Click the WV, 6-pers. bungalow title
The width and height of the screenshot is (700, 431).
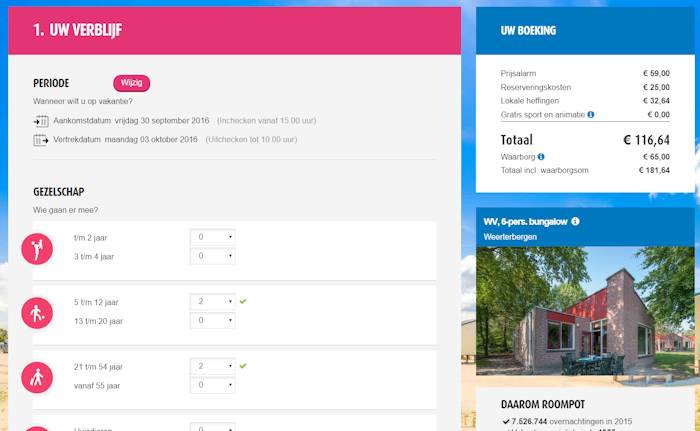coord(525,222)
